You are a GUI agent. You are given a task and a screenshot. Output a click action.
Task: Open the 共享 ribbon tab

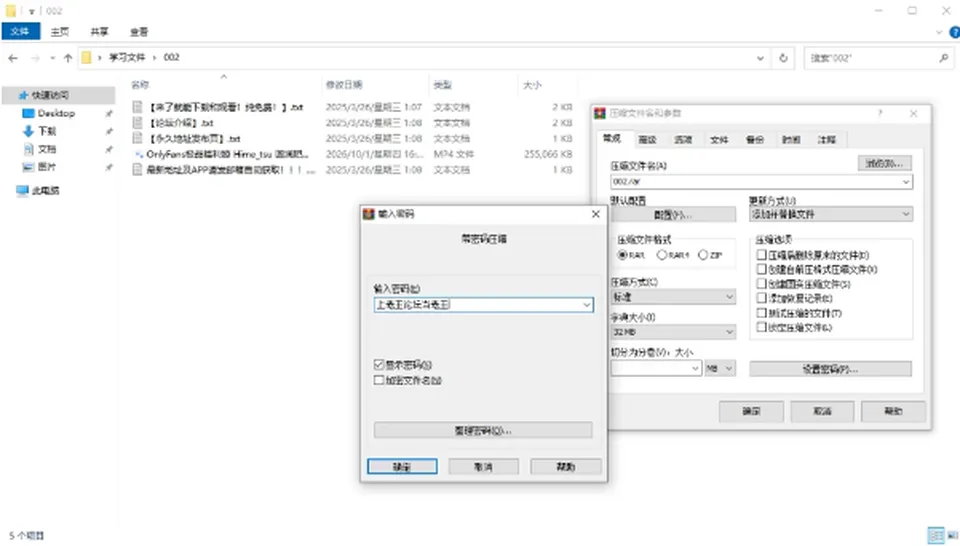pyautogui.click(x=99, y=32)
